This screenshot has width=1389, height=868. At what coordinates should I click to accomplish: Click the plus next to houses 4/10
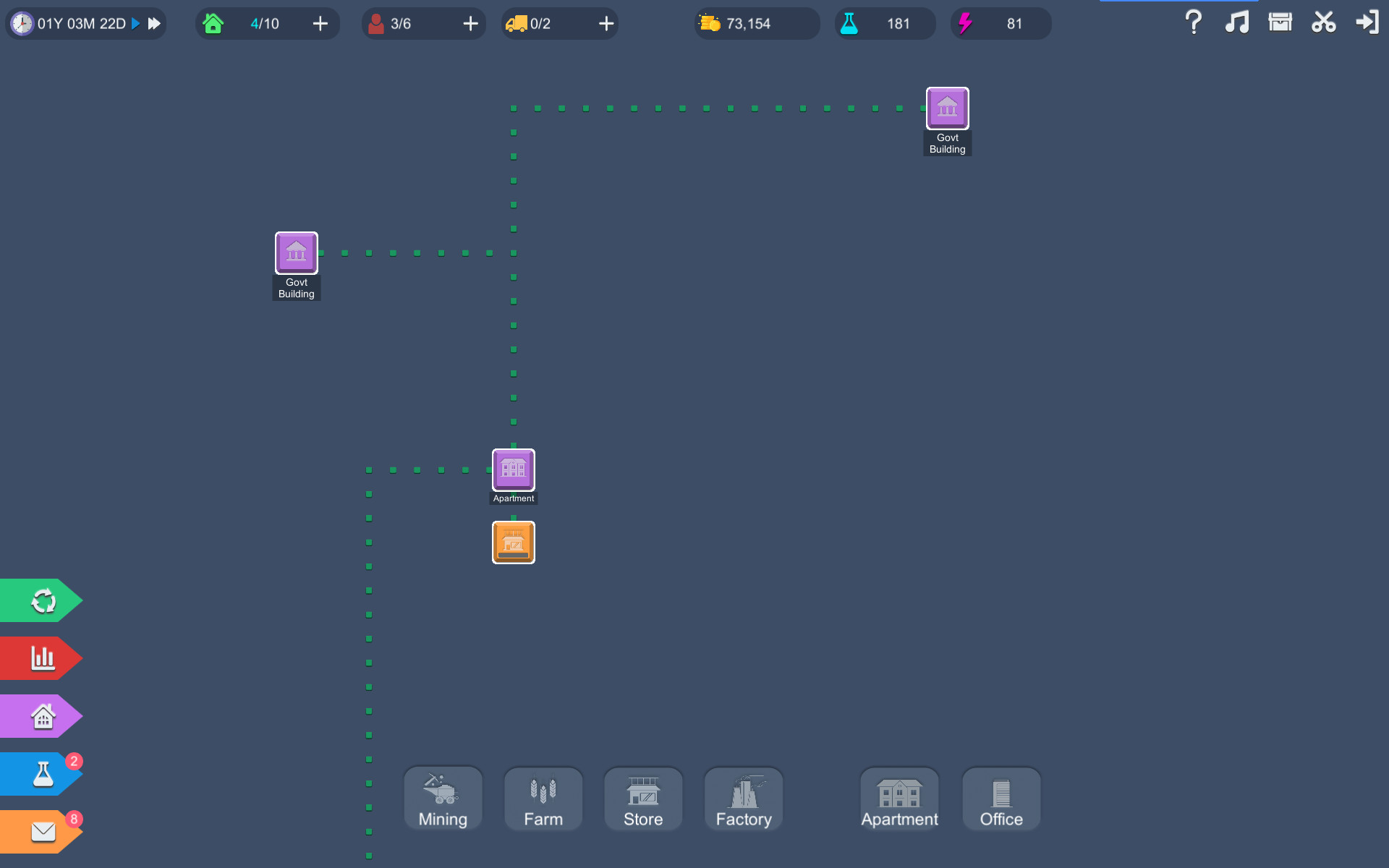[x=320, y=23]
